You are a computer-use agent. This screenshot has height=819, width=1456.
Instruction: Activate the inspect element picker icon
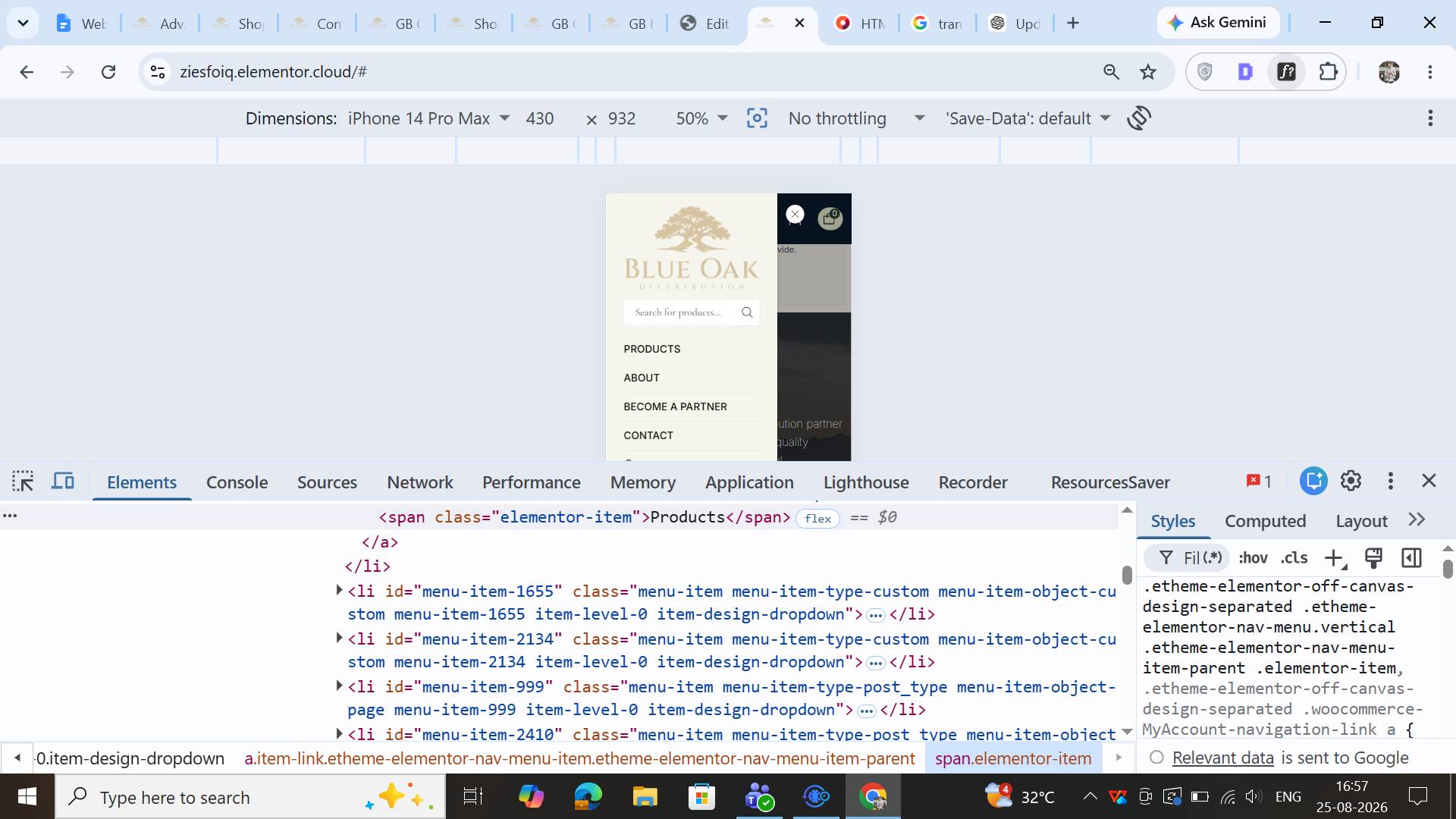(23, 482)
